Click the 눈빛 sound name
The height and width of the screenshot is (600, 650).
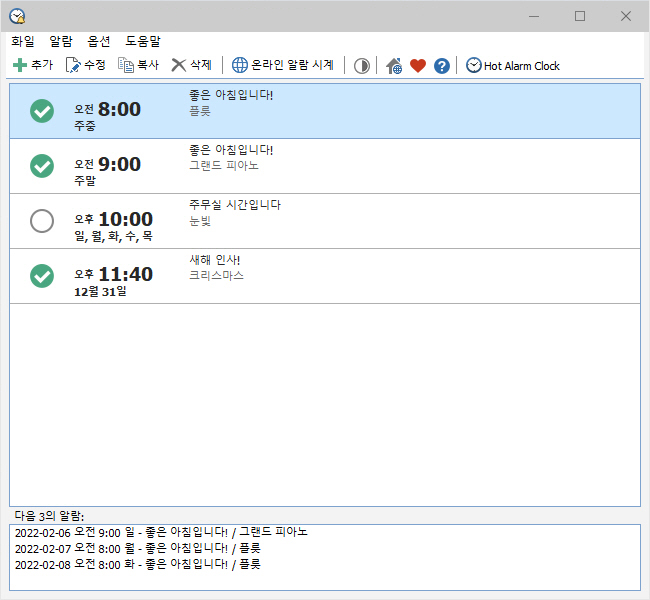point(200,221)
